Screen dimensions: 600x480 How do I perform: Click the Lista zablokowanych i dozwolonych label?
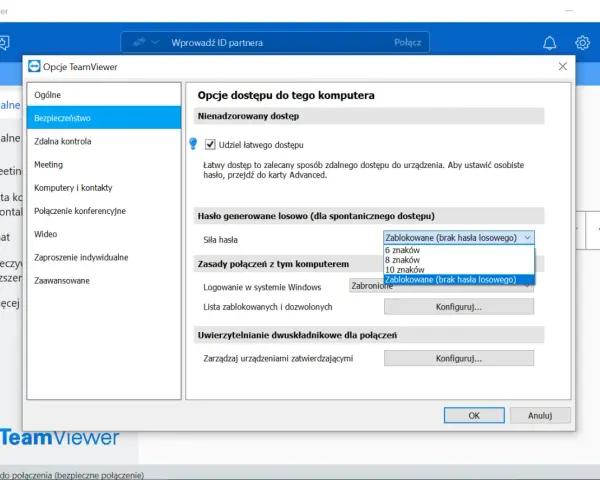coord(267,307)
